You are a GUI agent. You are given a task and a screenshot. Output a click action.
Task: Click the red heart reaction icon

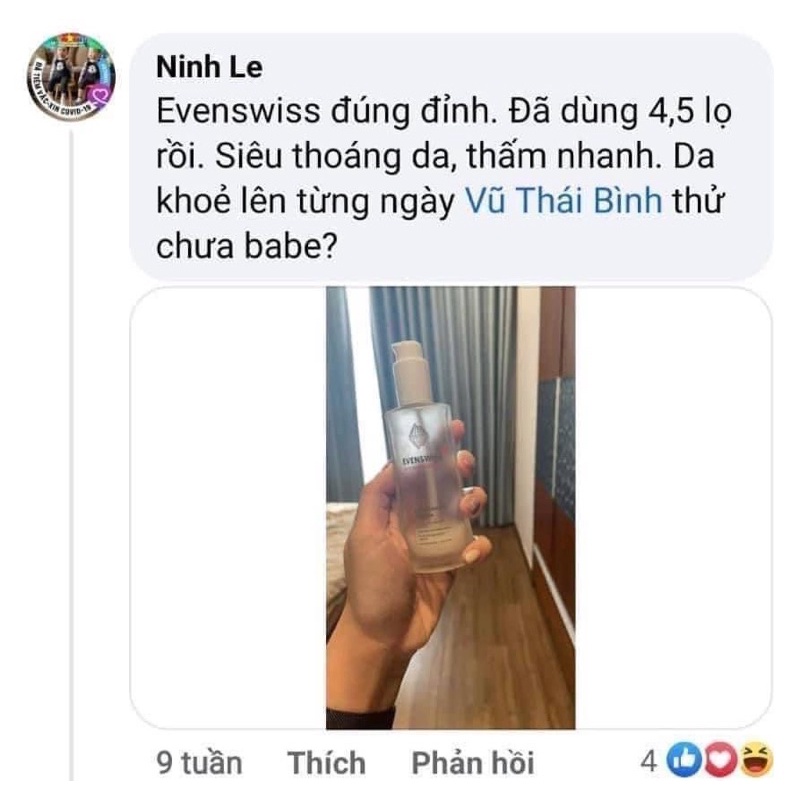coord(719,760)
